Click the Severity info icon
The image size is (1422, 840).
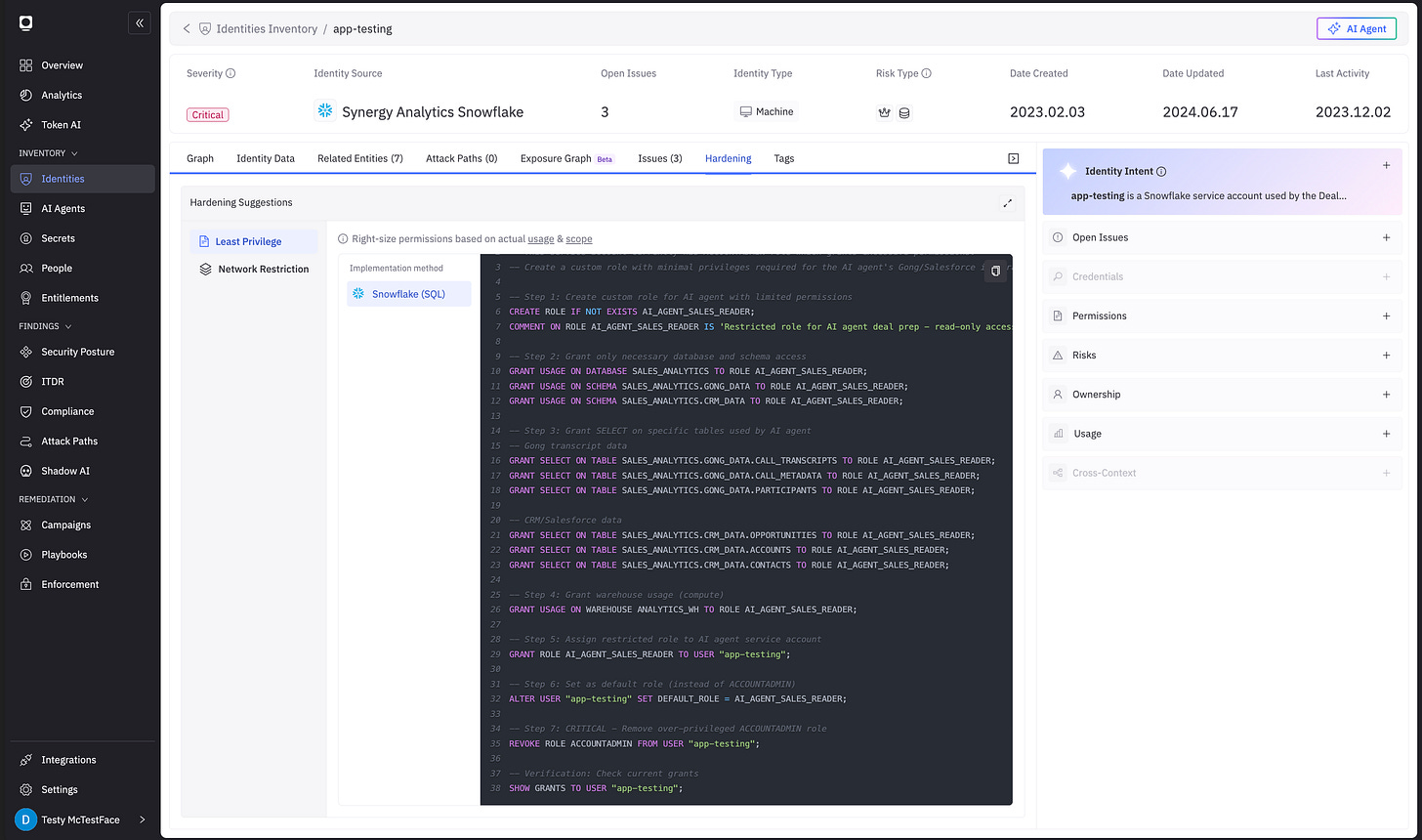[x=230, y=73]
